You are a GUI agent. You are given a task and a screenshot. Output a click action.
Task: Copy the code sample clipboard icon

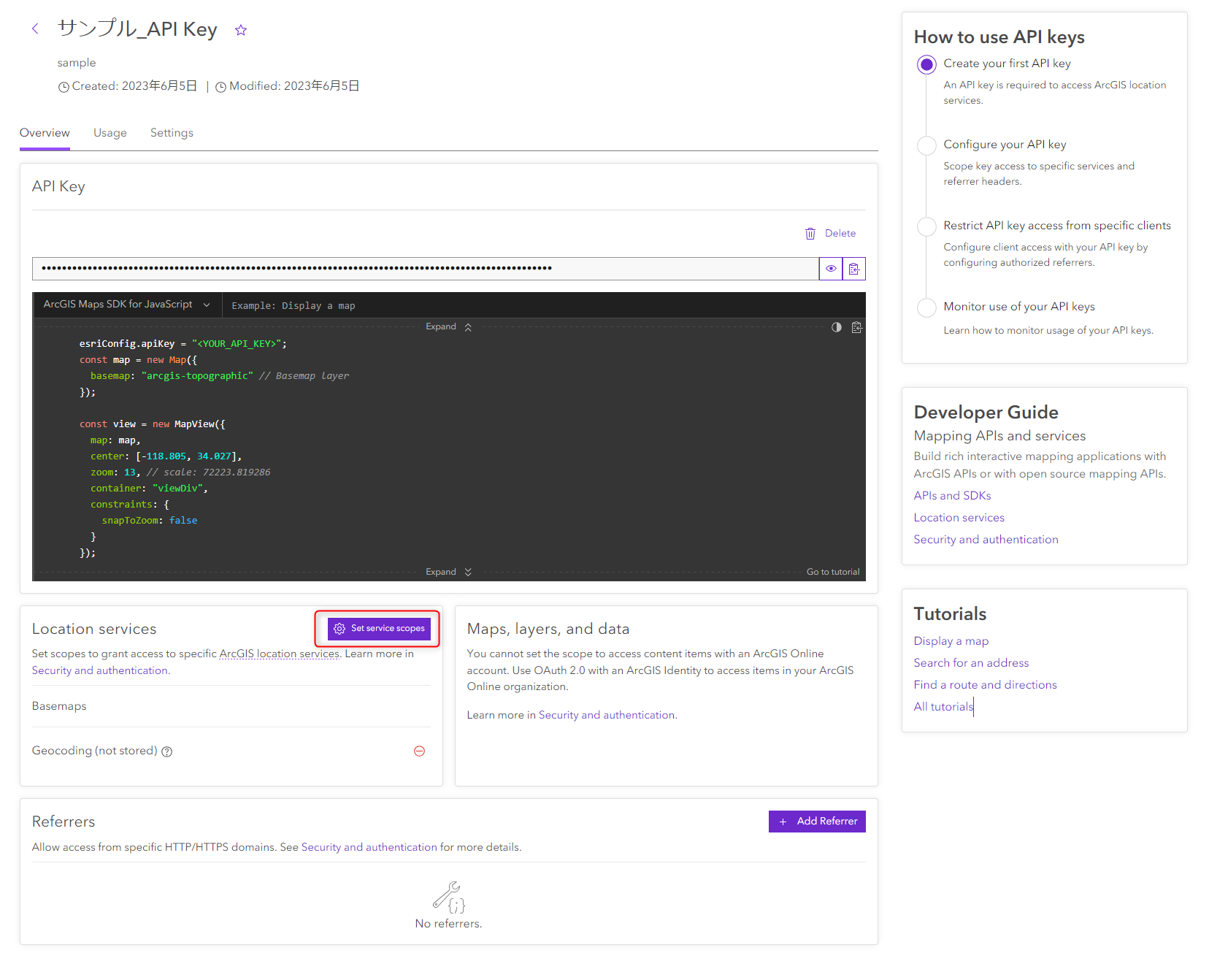pyautogui.click(x=857, y=327)
